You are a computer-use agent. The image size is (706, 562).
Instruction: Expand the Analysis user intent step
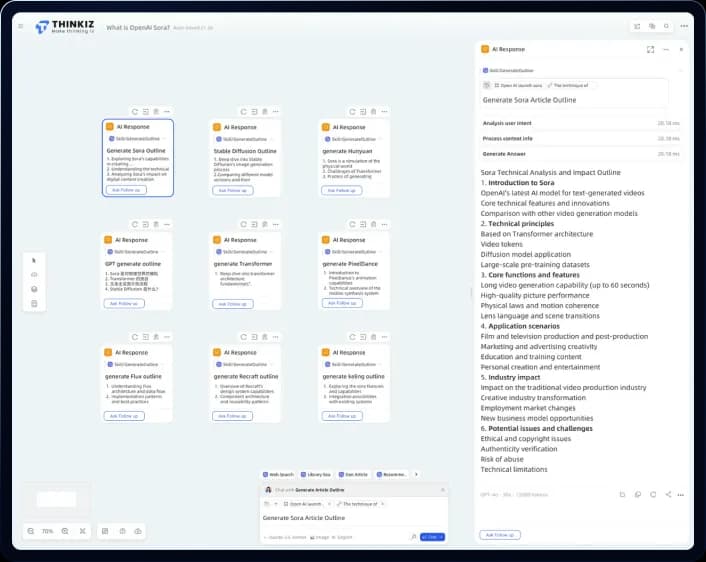tap(581, 123)
